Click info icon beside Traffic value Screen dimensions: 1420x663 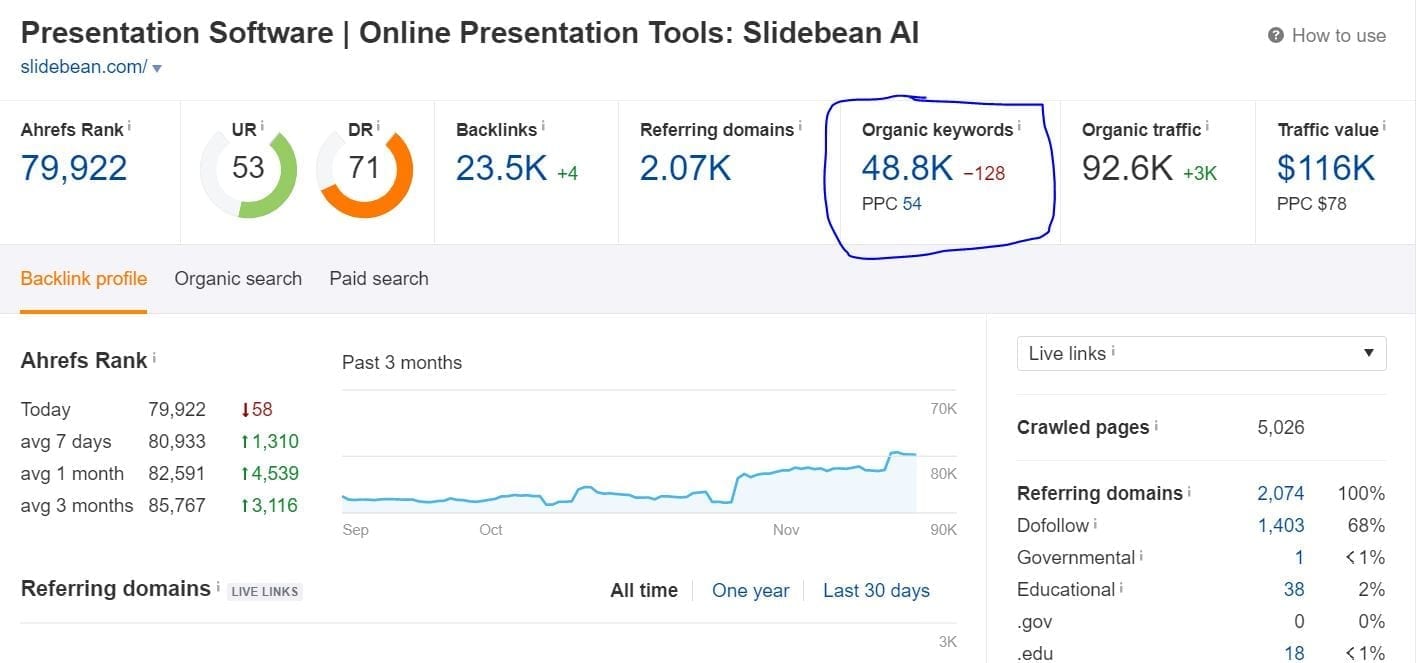(x=1384, y=126)
